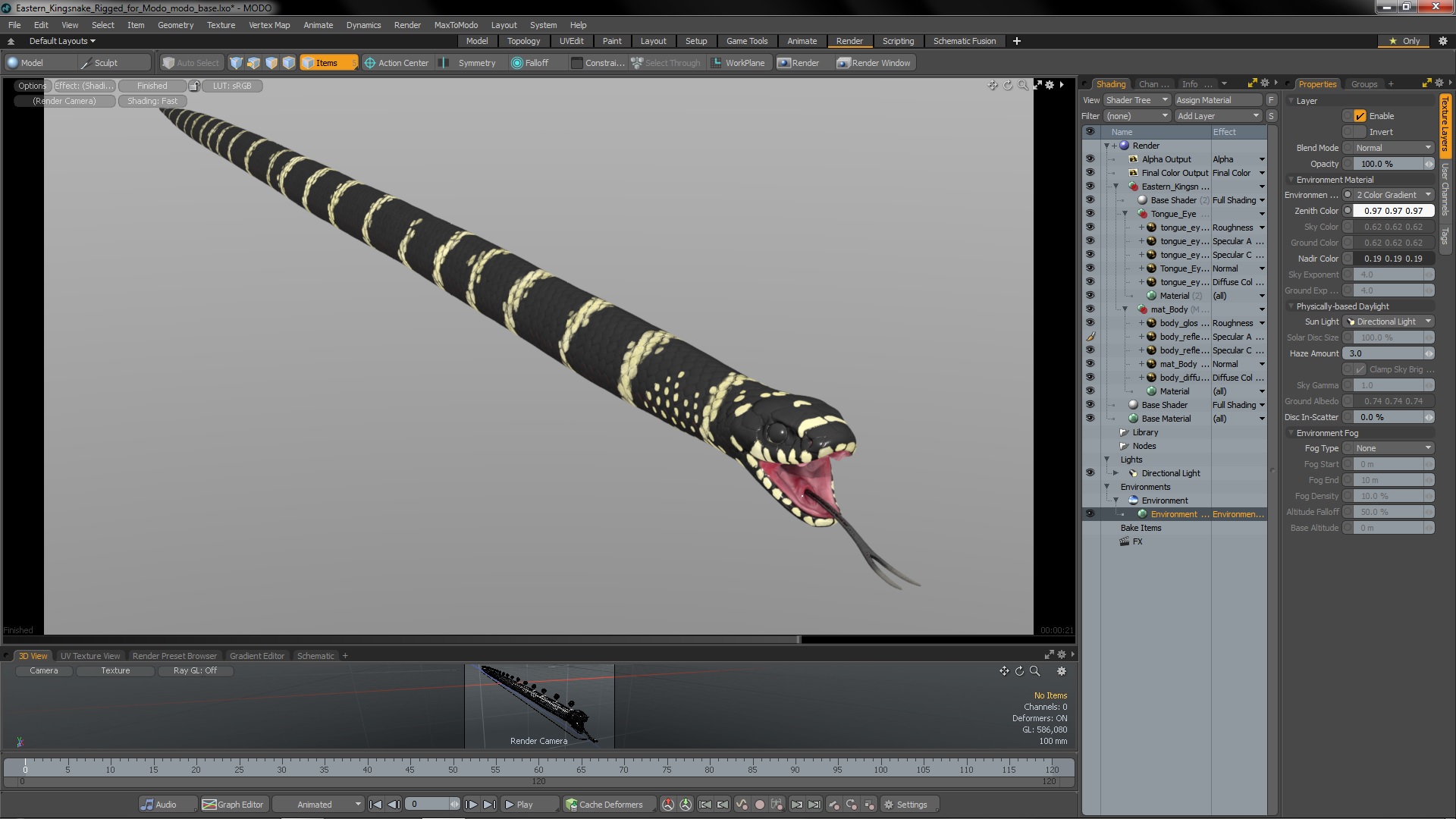The height and width of the screenshot is (819, 1456).
Task: Open Fog Type None dropdown
Action: [1393, 448]
